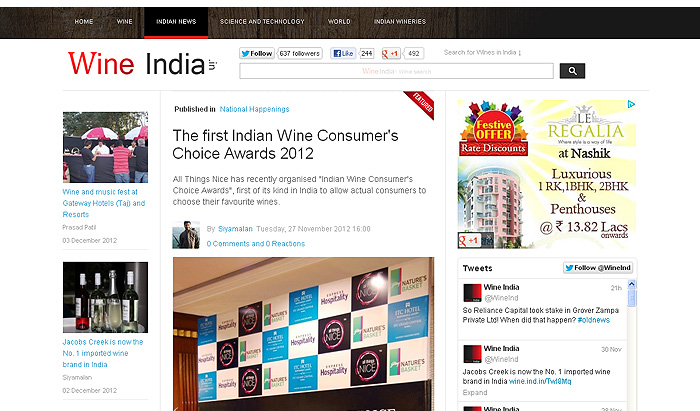The image size is (700, 411).
Task: Click Follow @WineInd button
Action: coord(598,268)
